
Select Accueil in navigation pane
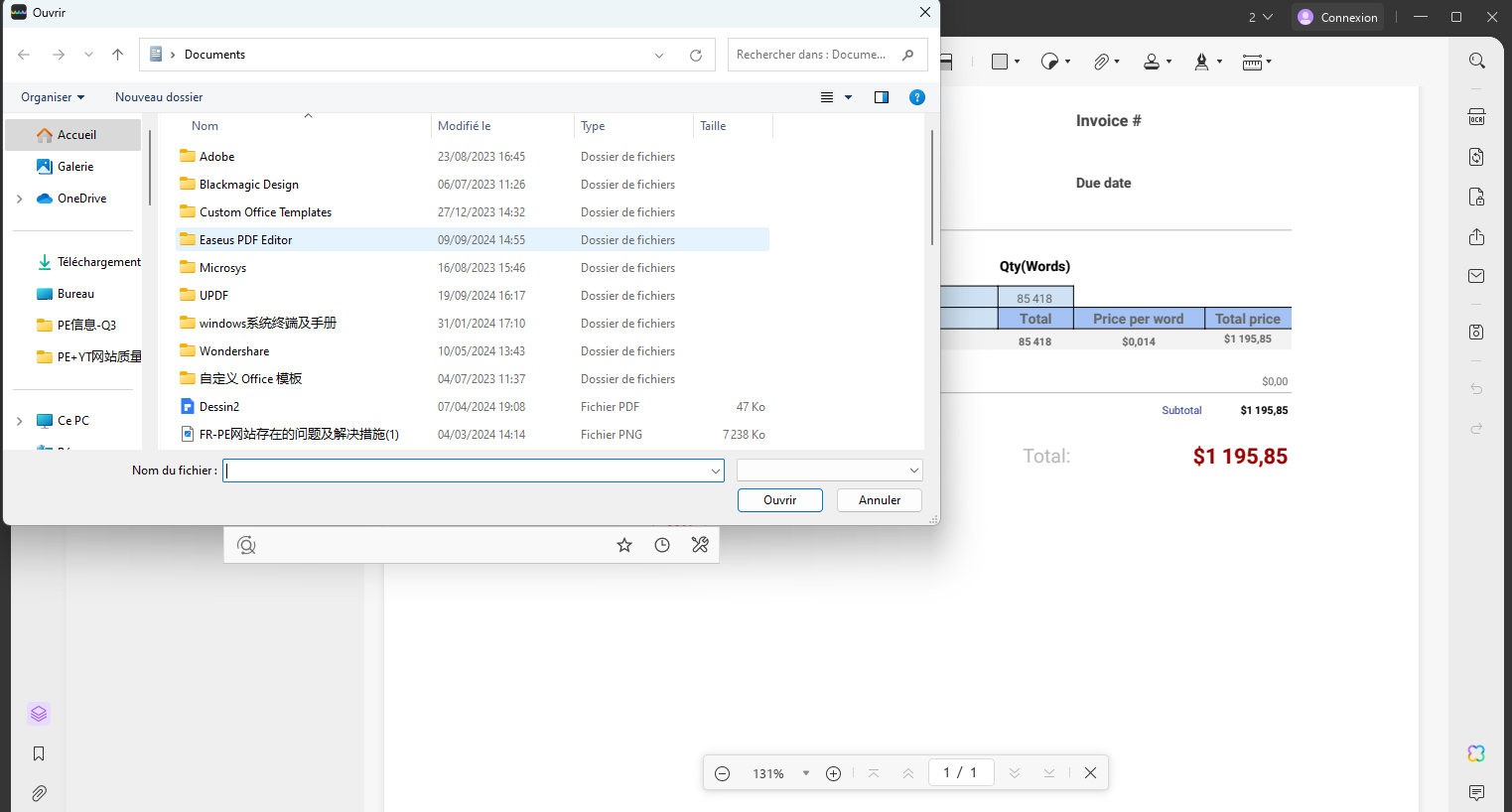coord(73,135)
